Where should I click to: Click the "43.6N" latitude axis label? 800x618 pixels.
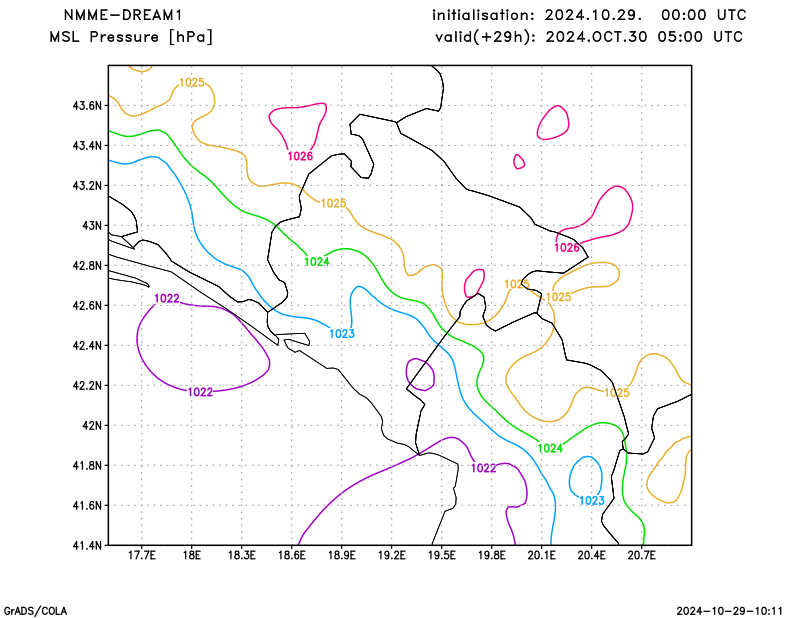coord(87,106)
